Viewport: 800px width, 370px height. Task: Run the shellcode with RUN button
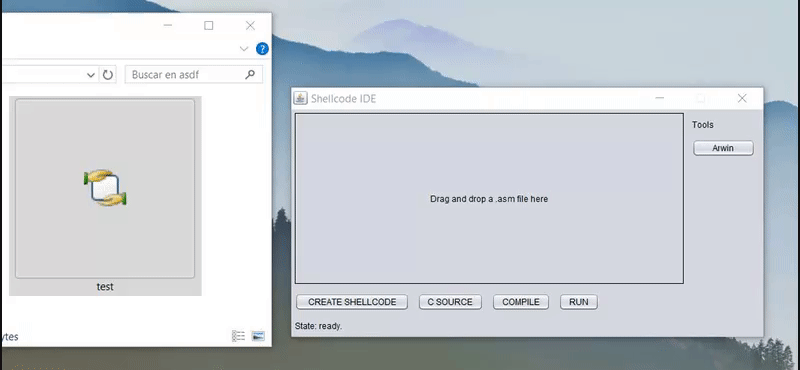[x=579, y=302]
